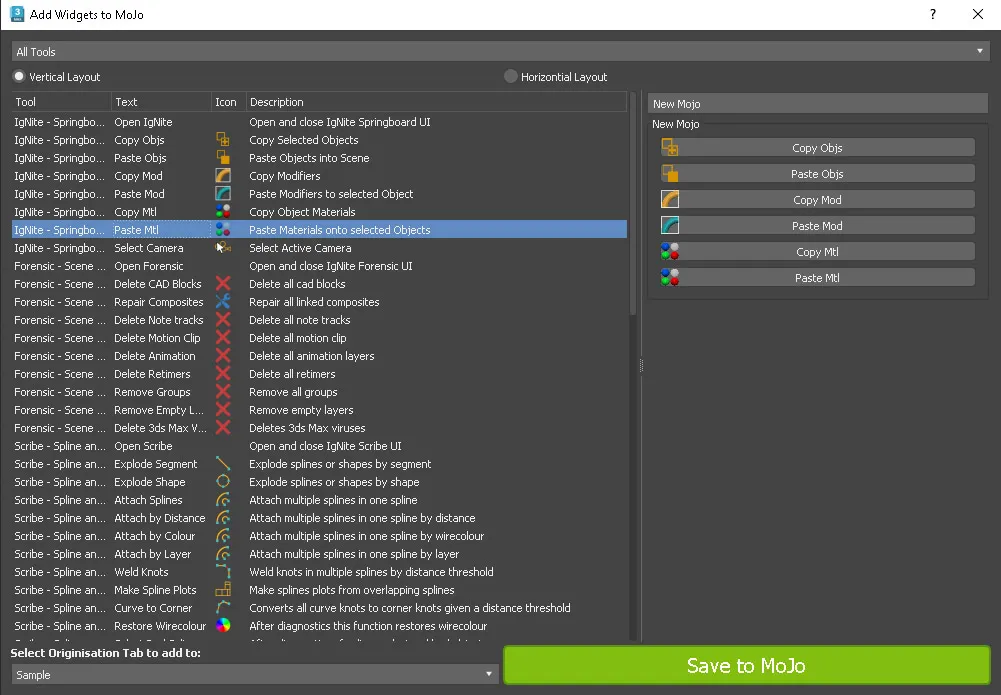Select the Open Scribe row
1001x695 pixels.
click(319, 445)
